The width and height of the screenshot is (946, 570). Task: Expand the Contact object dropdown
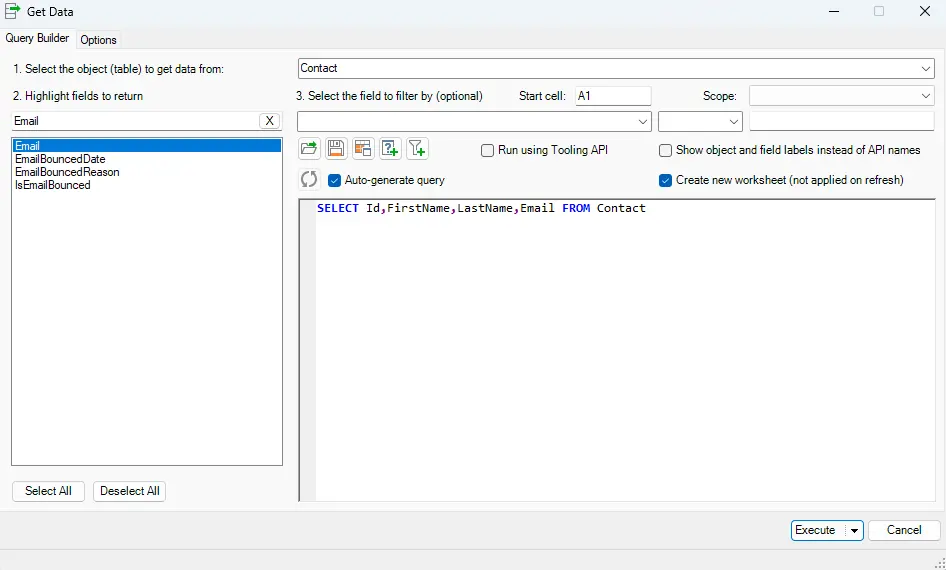(926, 68)
